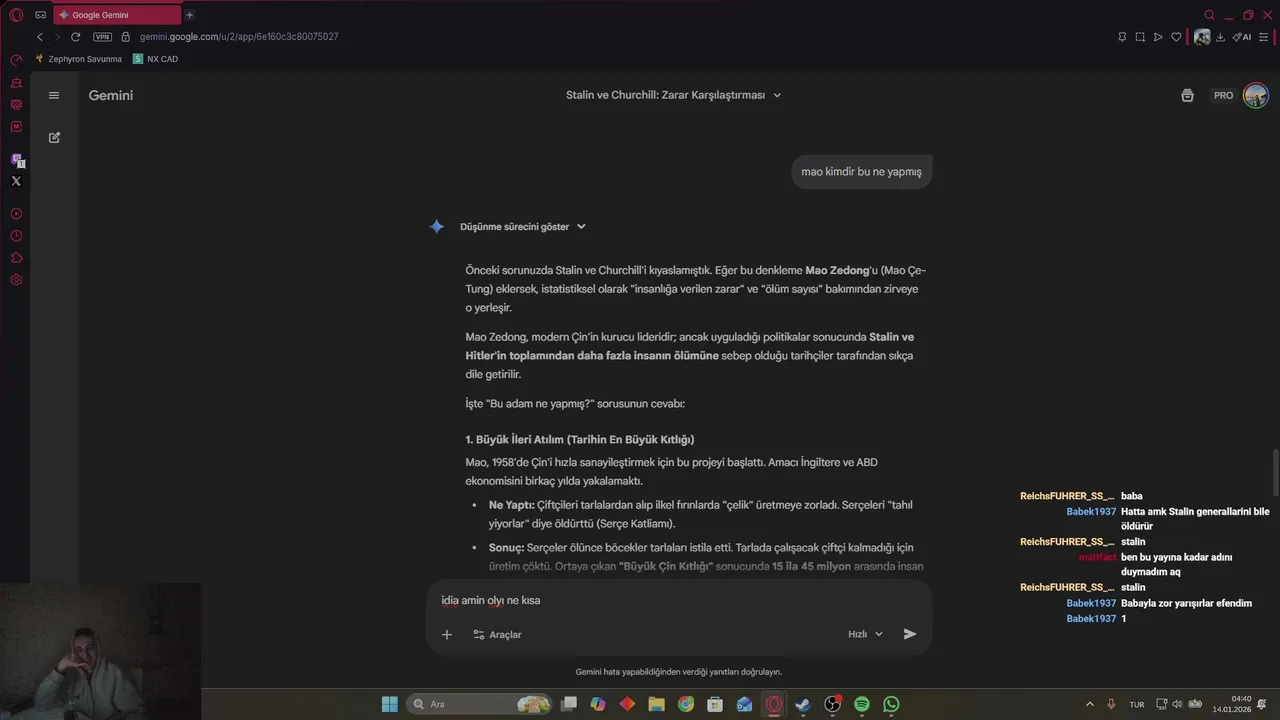Viewport: 1280px width, 720px height.
Task: Open the M icon in Opera sidebar
Action: pos(16,126)
